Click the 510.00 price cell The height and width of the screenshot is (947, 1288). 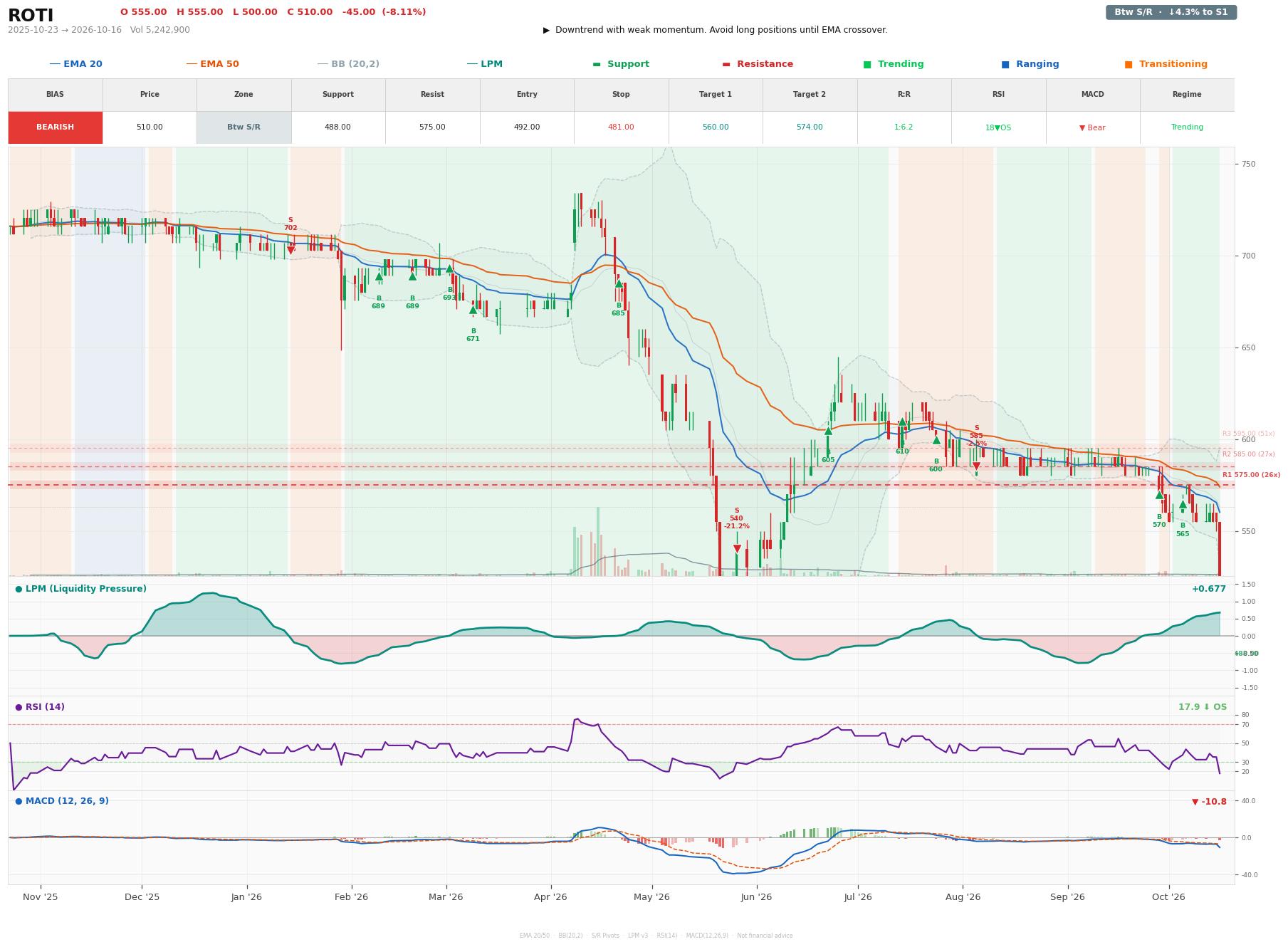(x=150, y=127)
